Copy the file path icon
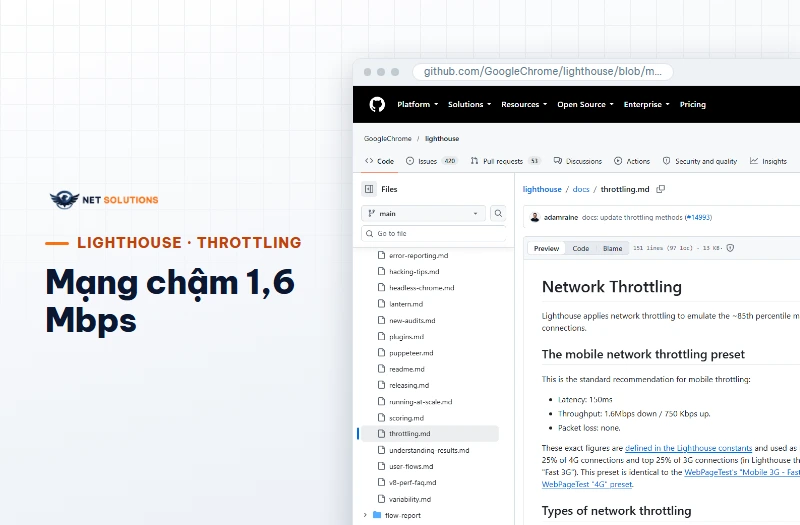The height and width of the screenshot is (525, 800). 661,189
